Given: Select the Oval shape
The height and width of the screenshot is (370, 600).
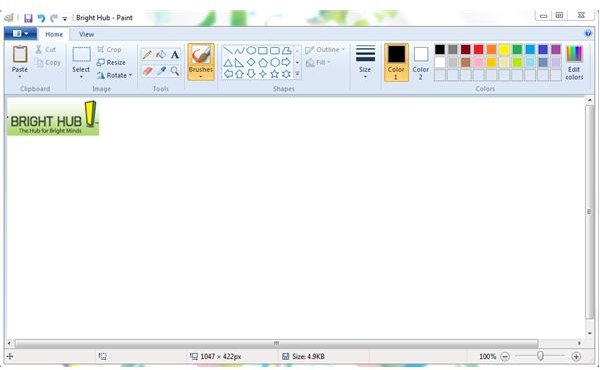Looking at the screenshot, I should pos(251,51).
